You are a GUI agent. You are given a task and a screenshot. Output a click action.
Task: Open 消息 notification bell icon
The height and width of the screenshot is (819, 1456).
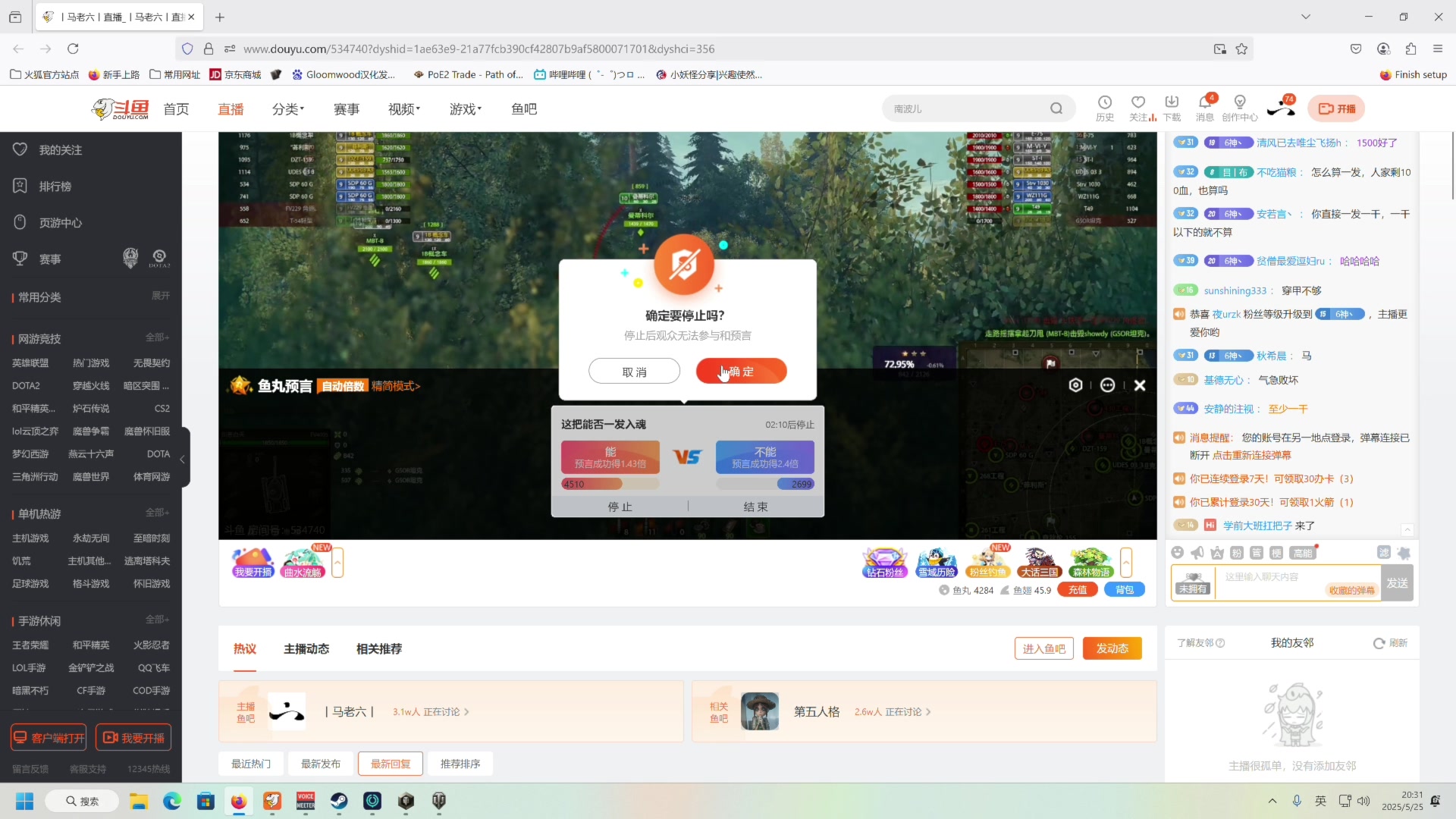(x=1205, y=108)
